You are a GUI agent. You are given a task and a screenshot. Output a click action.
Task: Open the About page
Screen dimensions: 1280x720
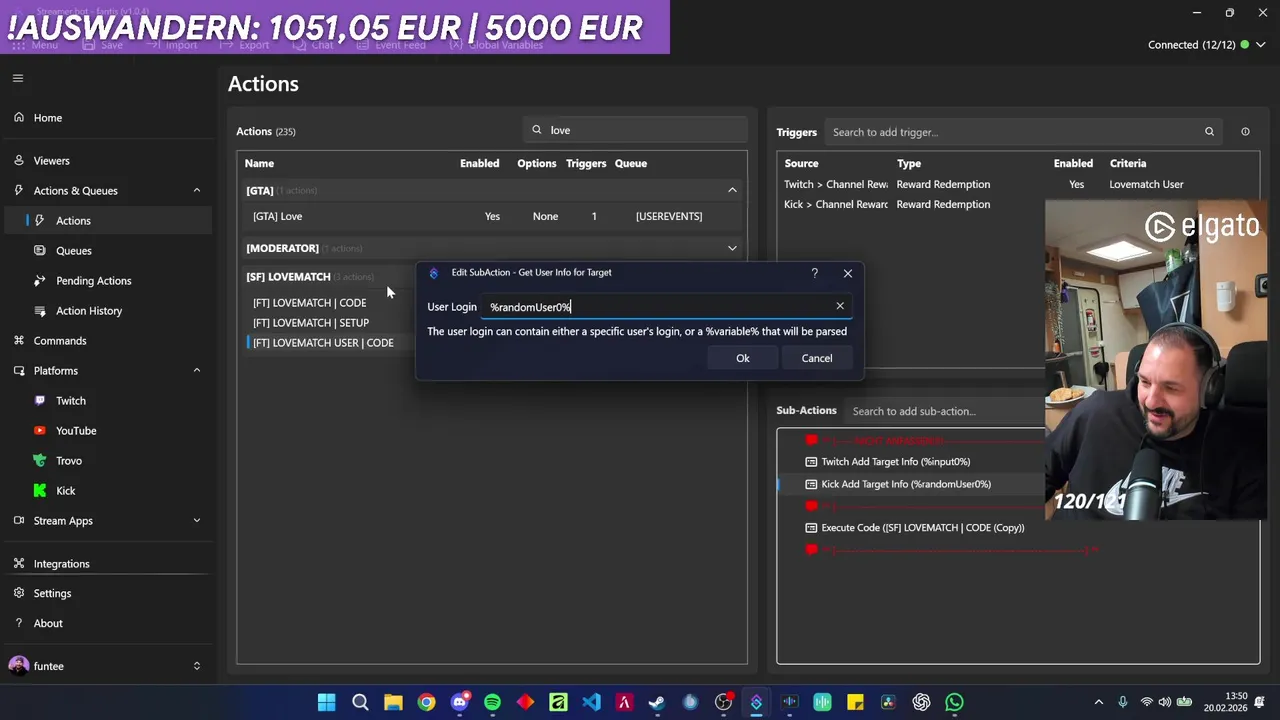click(48, 624)
